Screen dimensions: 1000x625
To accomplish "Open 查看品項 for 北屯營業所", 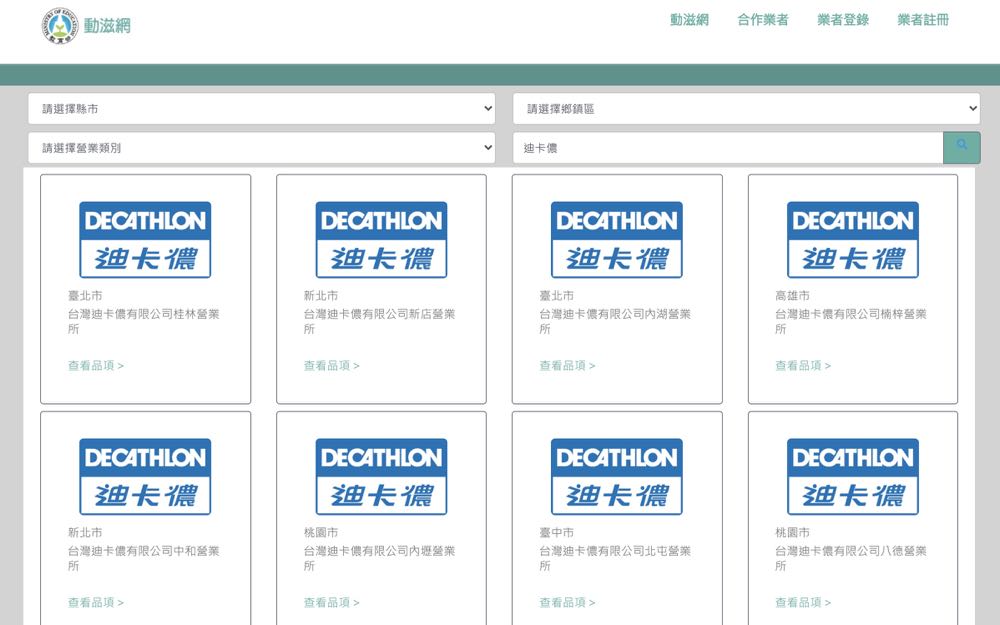I will coord(567,602).
